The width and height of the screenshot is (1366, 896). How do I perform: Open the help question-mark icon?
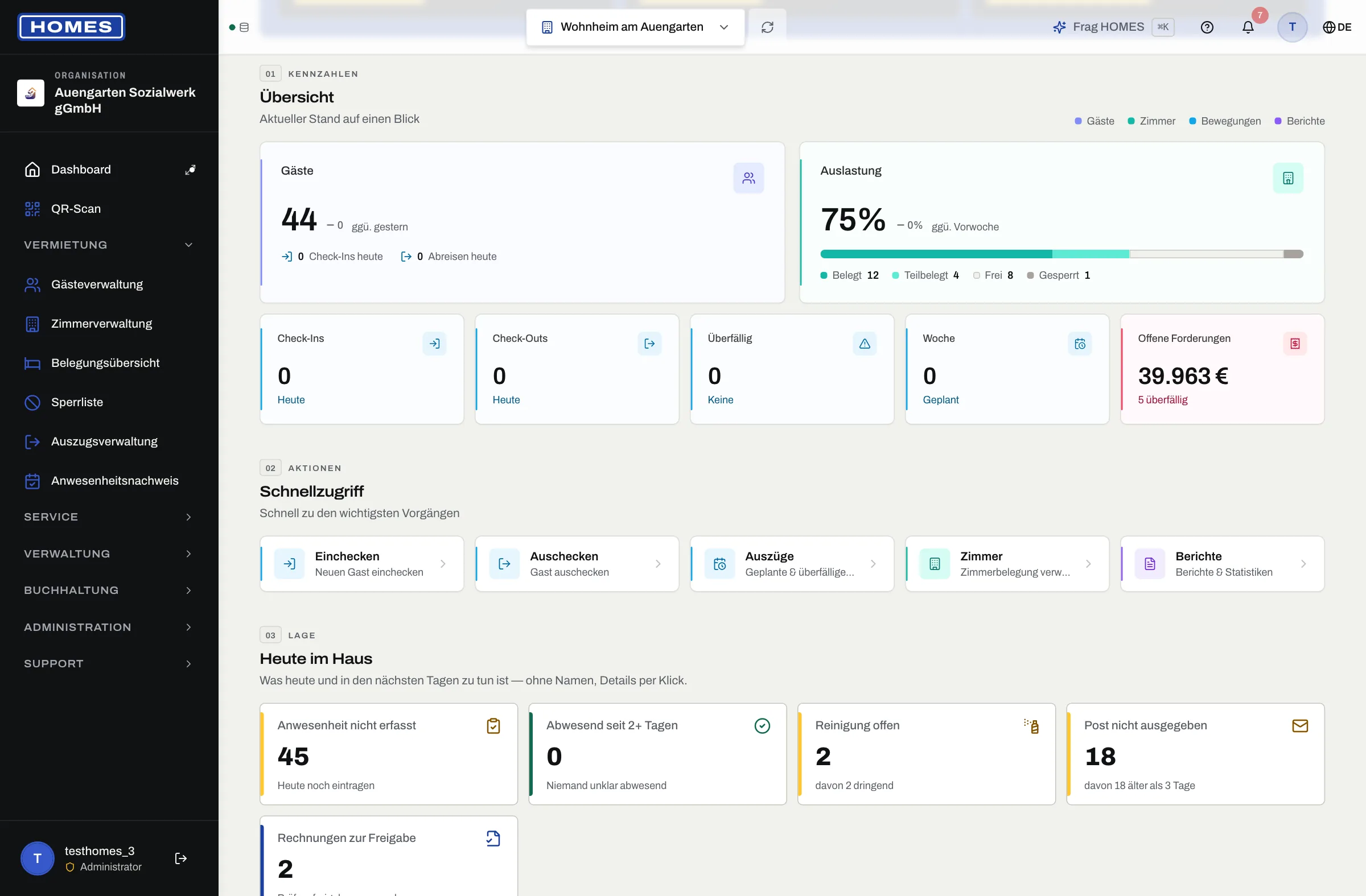(x=1207, y=27)
